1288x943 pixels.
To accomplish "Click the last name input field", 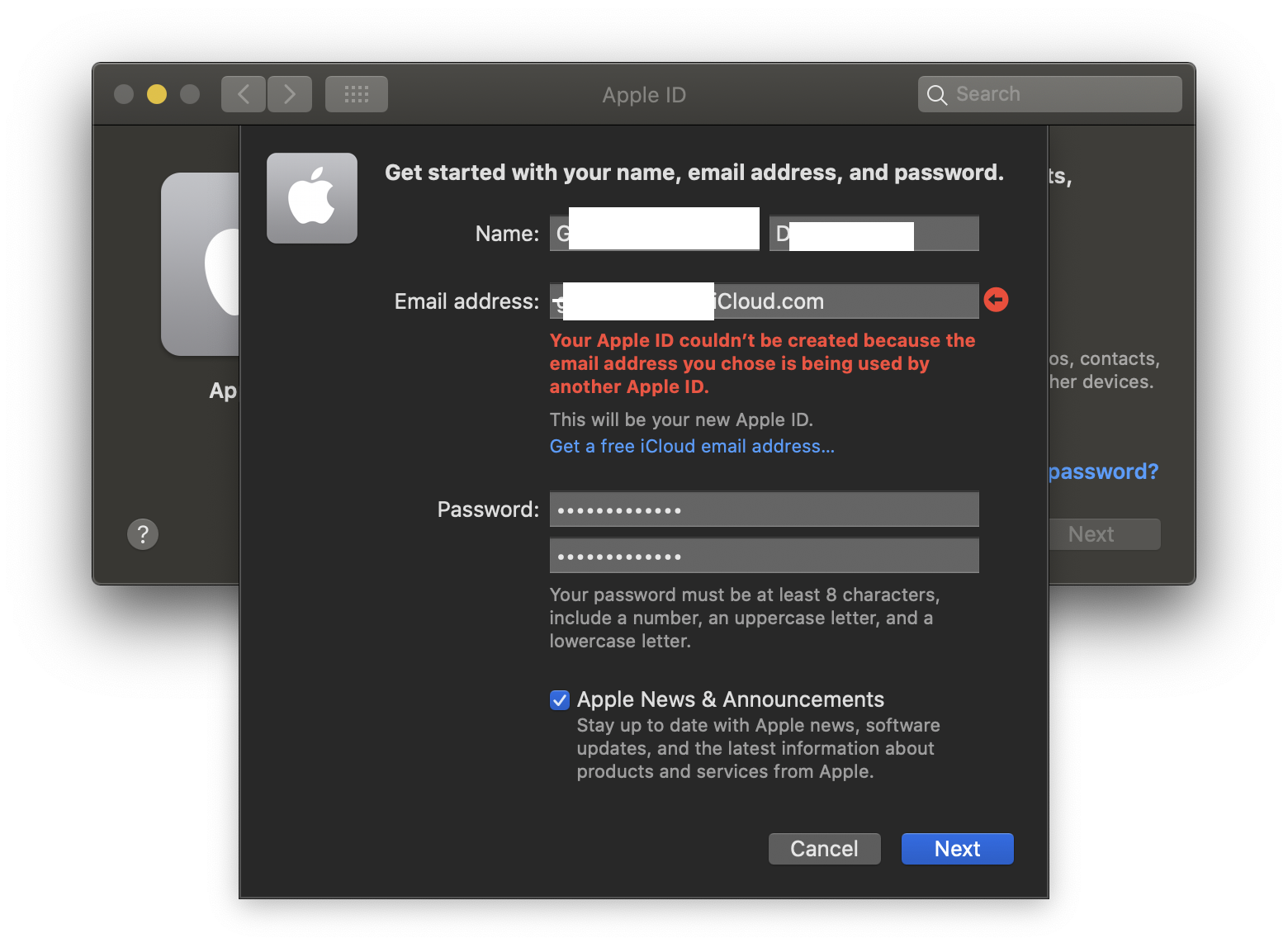I will point(874,234).
